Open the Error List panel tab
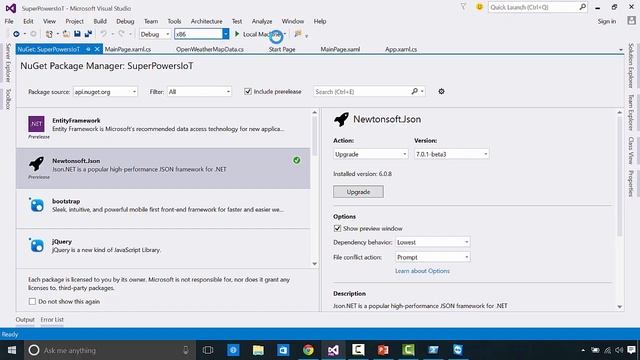640x360 pixels. [52, 319]
